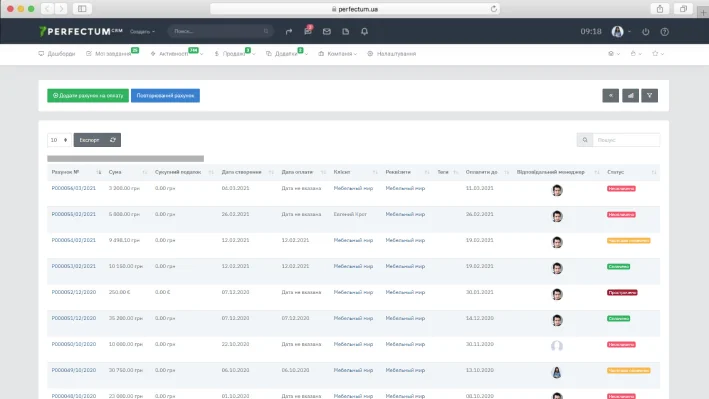Click the horizontal table scrollbar
The height and width of the screenshot is (399, 709).
pos(126,158)
